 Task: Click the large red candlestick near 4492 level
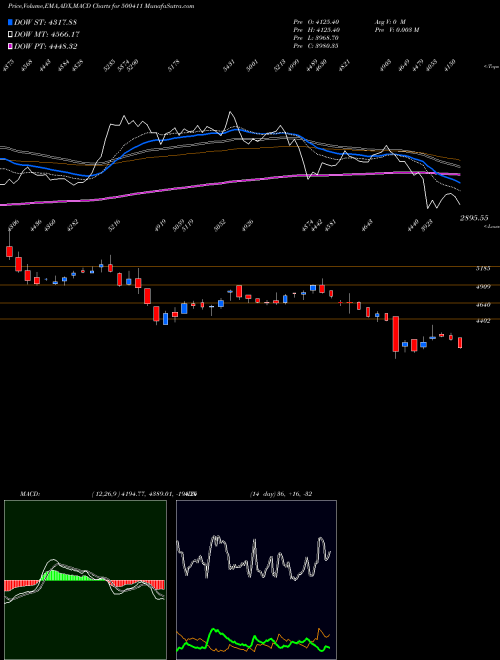(396, 334)
